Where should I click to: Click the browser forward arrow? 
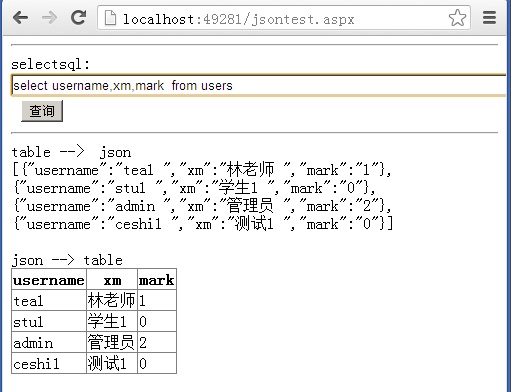(49, 18)
